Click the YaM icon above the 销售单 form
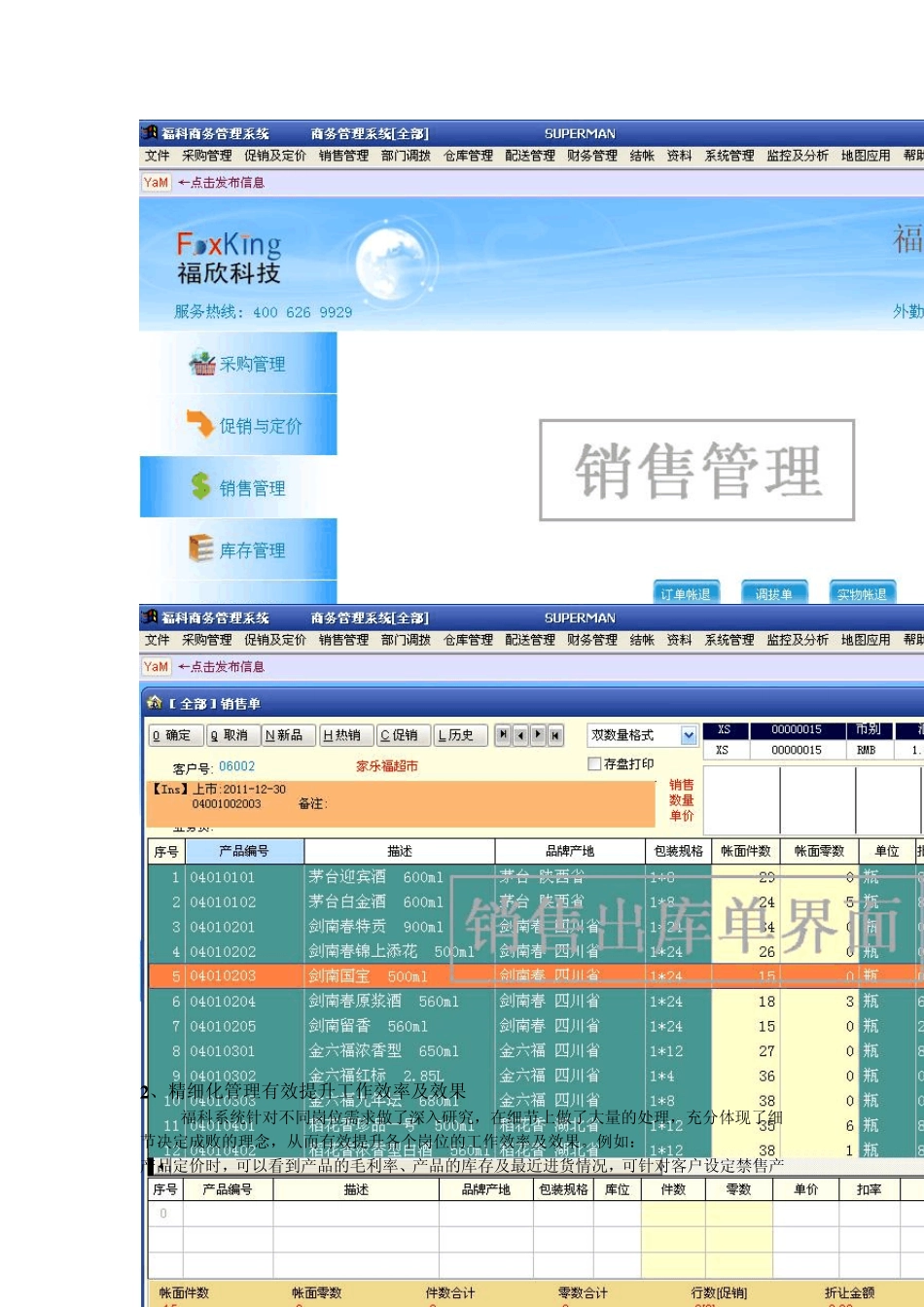This screenshot has width=924, height=1307. [156, 666]
